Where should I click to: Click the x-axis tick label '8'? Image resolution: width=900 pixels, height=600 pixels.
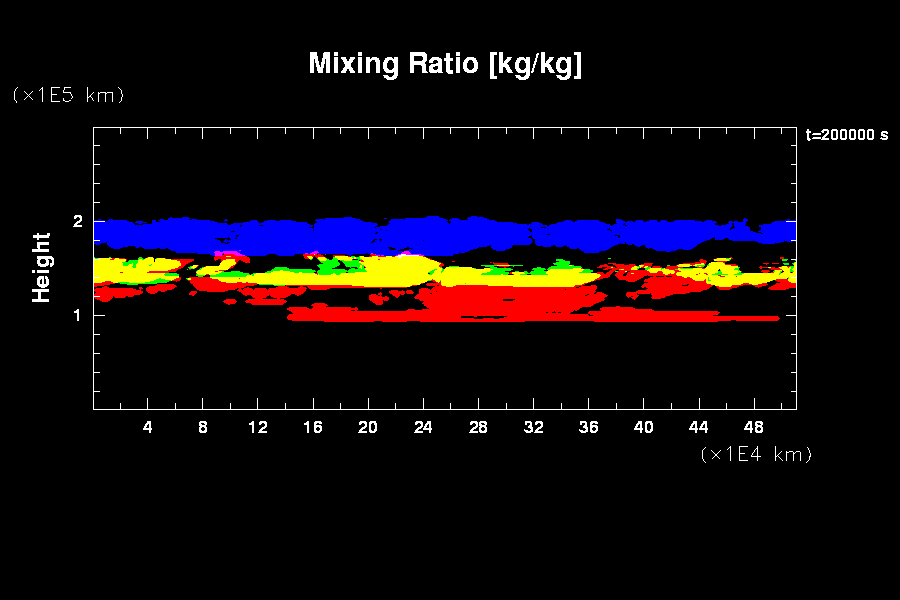(203, 427)
